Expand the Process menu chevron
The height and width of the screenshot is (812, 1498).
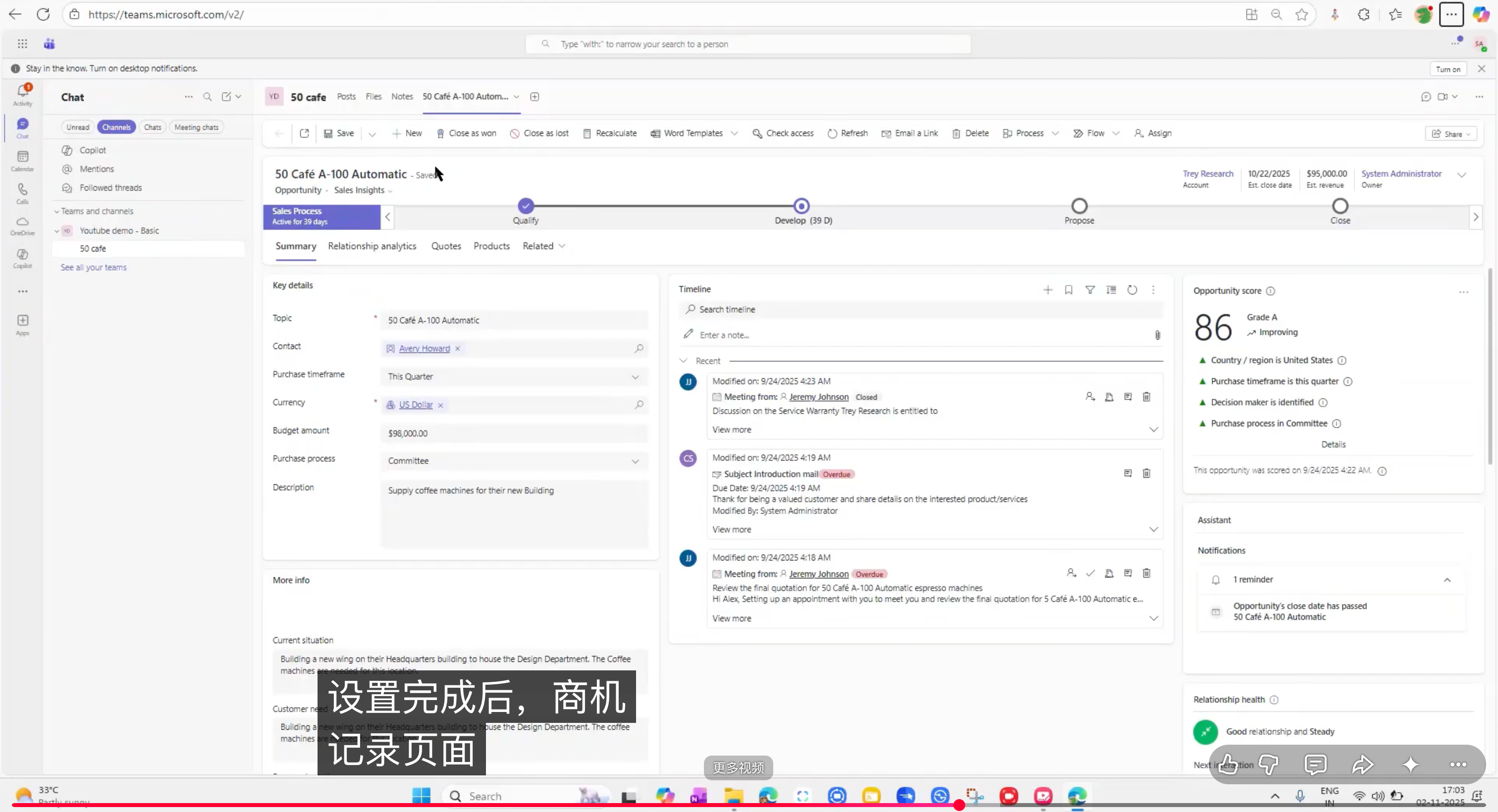[1055, 133]
